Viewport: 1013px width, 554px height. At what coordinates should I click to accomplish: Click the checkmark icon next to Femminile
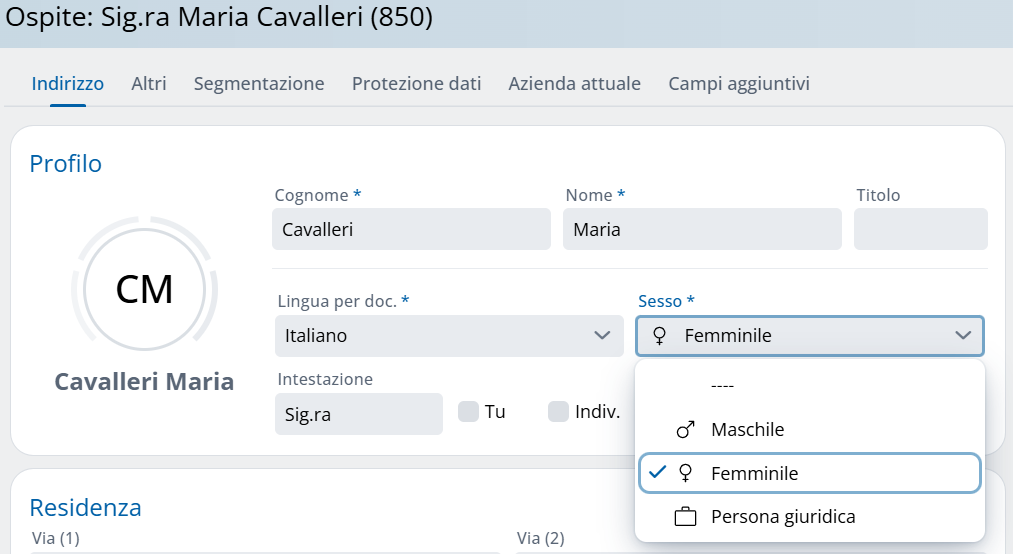pos(656,473)
